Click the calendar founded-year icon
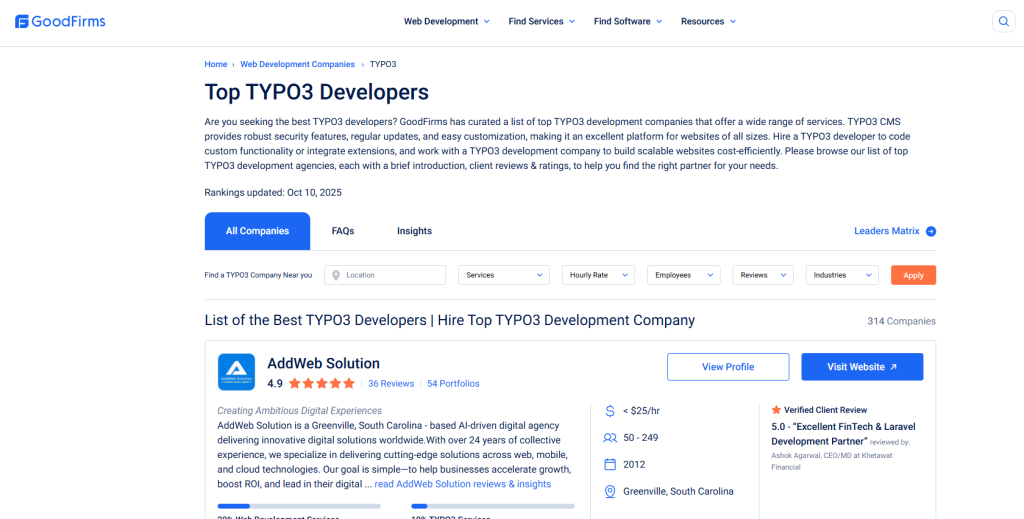 click(610, 465)
